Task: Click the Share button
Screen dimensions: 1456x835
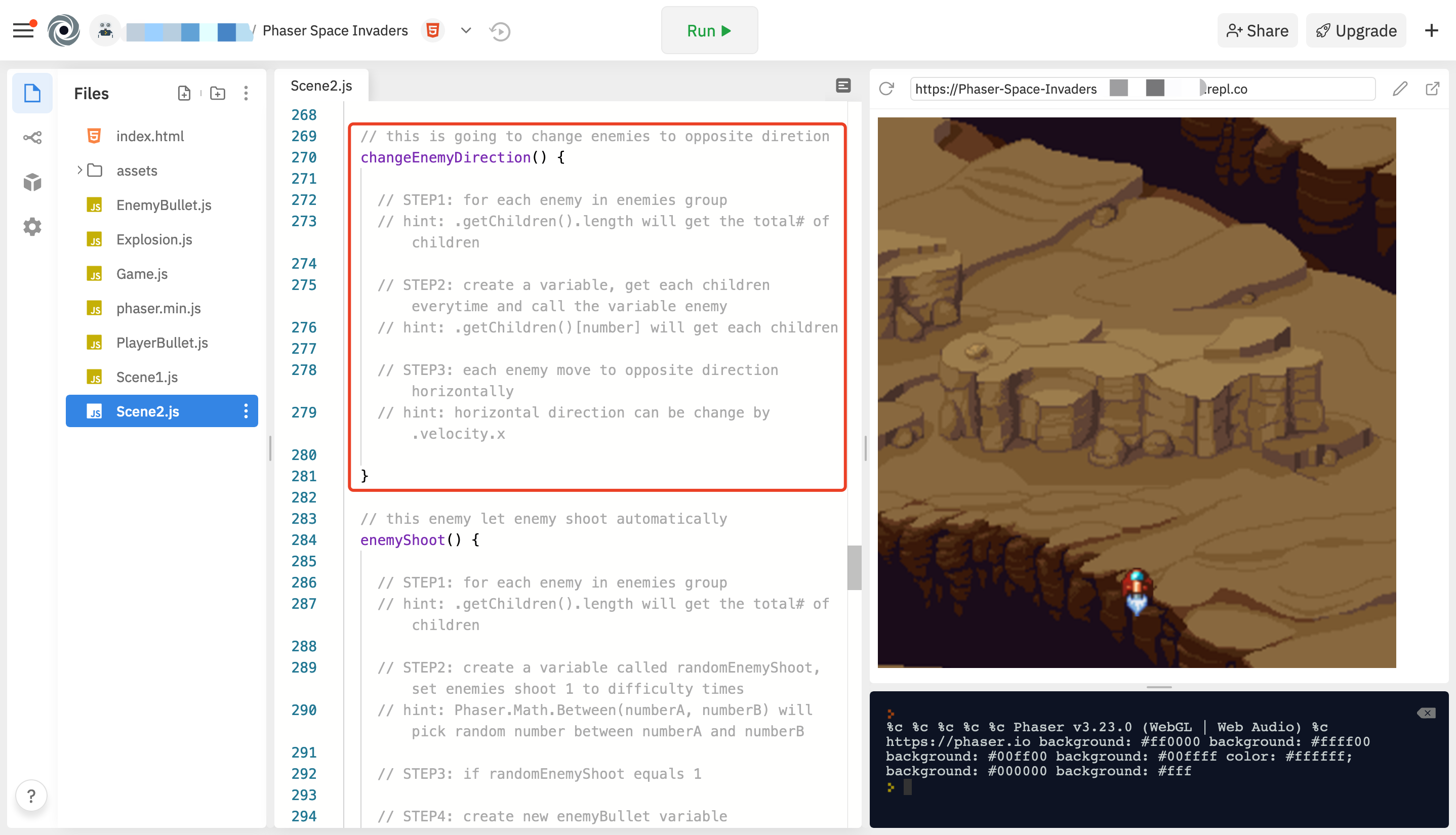Action: click(1257, 31)
